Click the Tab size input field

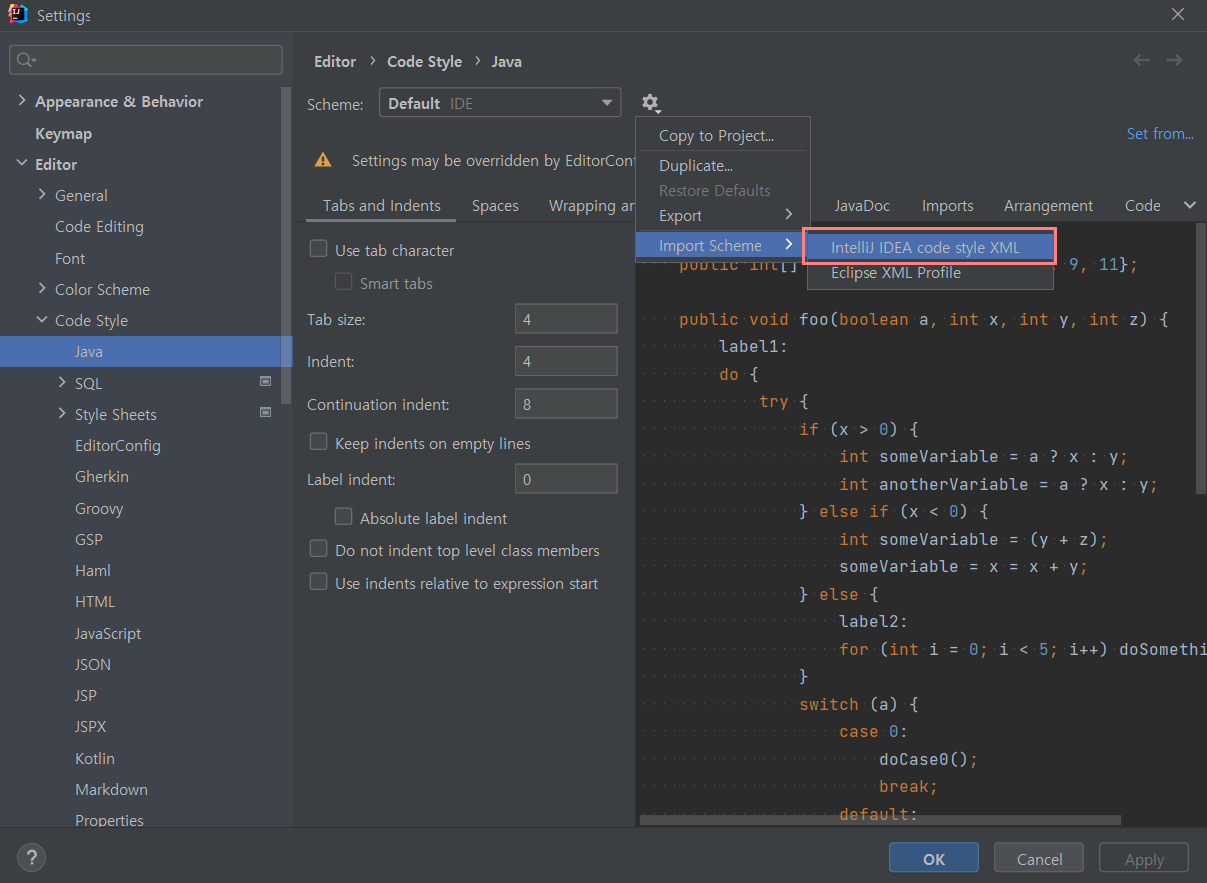pos(566,319)
